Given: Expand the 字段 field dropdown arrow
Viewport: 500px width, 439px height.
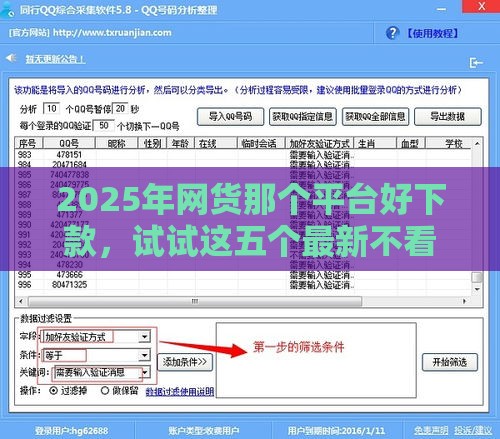Looking at the screenshot, I should point(144,337).
